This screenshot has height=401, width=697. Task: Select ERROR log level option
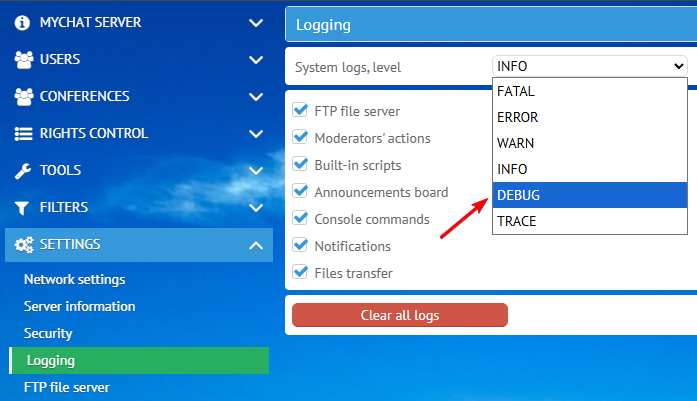(x=589, y=117)
